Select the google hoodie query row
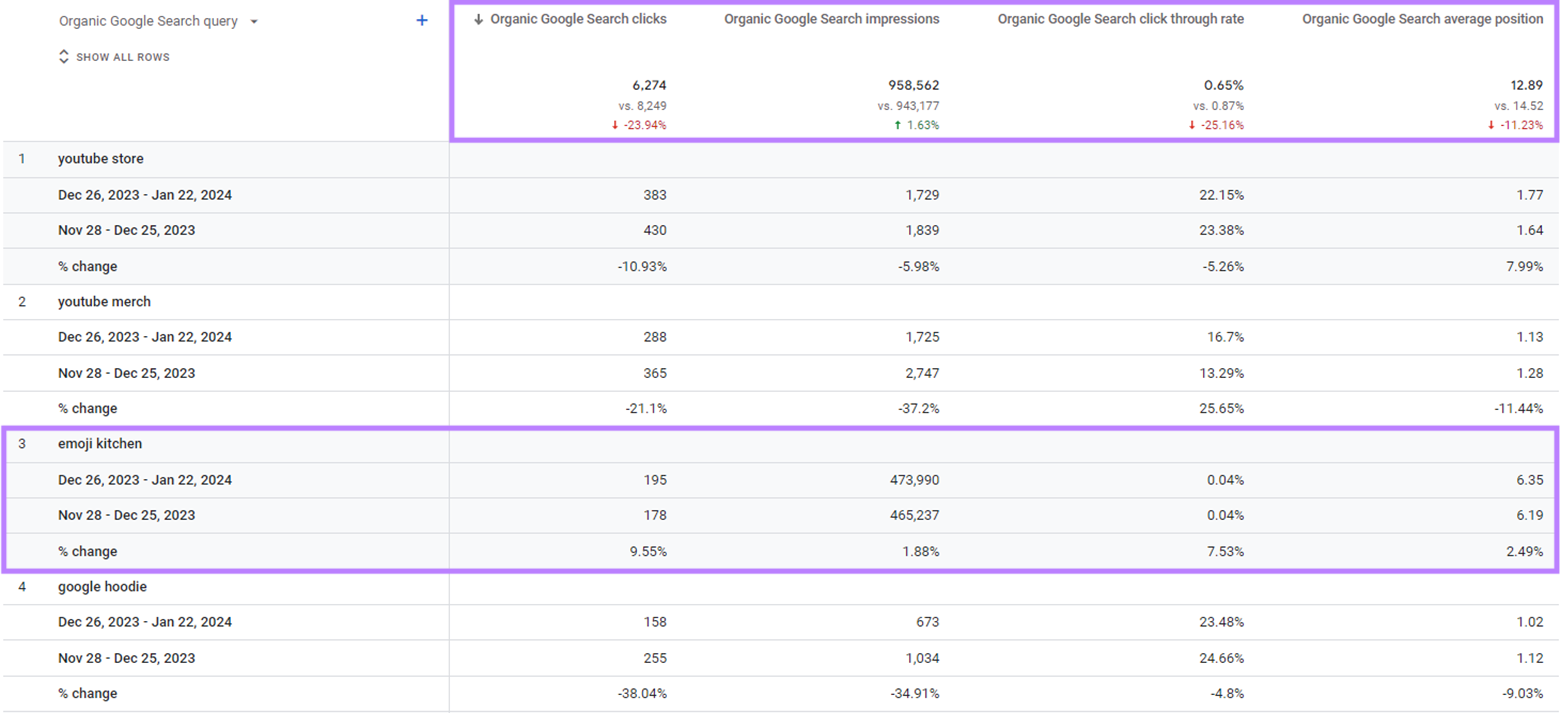Screen dimensions: 1560x713 (103, 587)
